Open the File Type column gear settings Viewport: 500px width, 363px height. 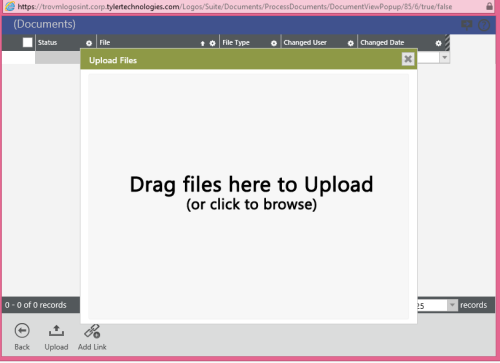274,43
